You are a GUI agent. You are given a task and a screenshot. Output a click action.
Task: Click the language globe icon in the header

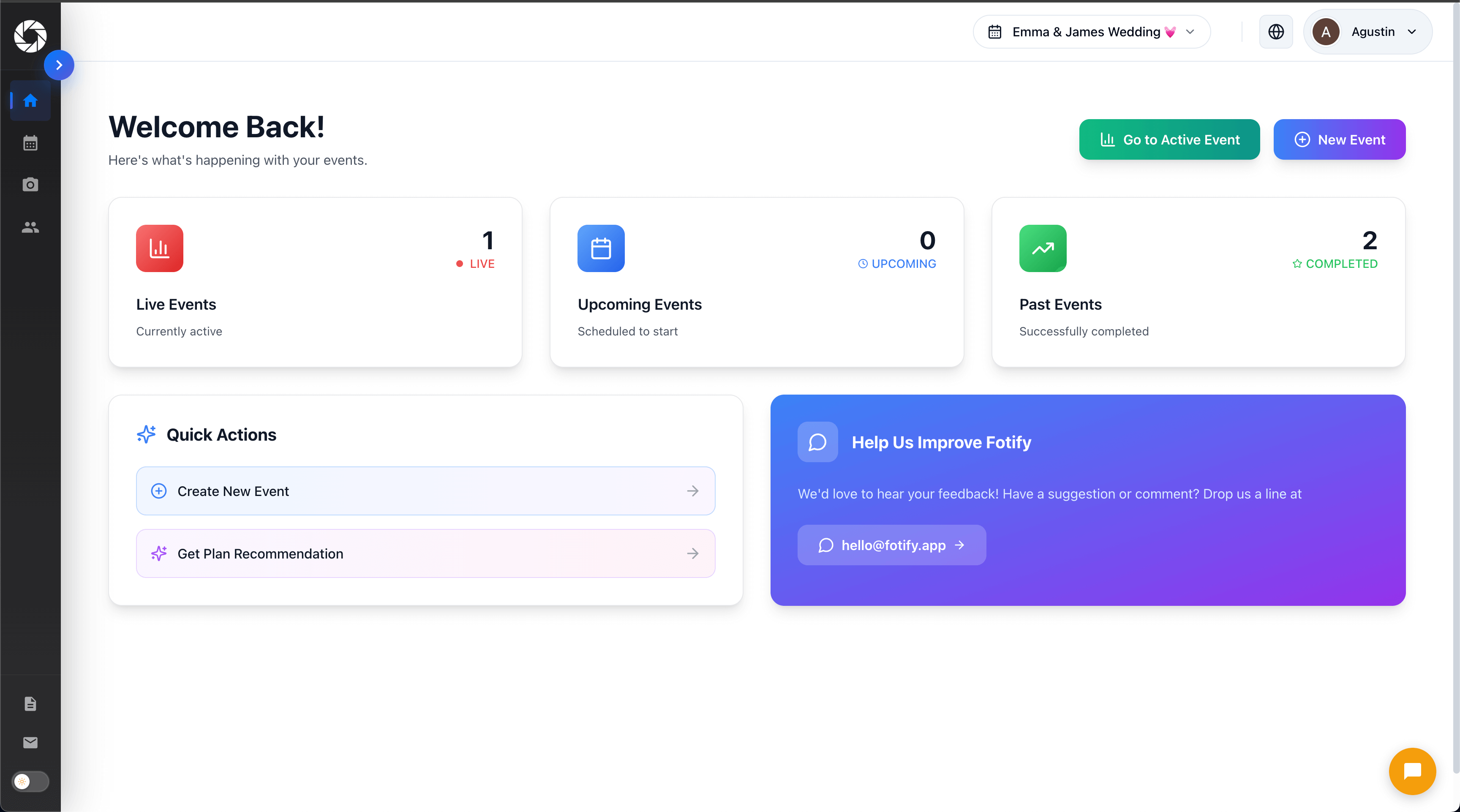[1276, 32]
